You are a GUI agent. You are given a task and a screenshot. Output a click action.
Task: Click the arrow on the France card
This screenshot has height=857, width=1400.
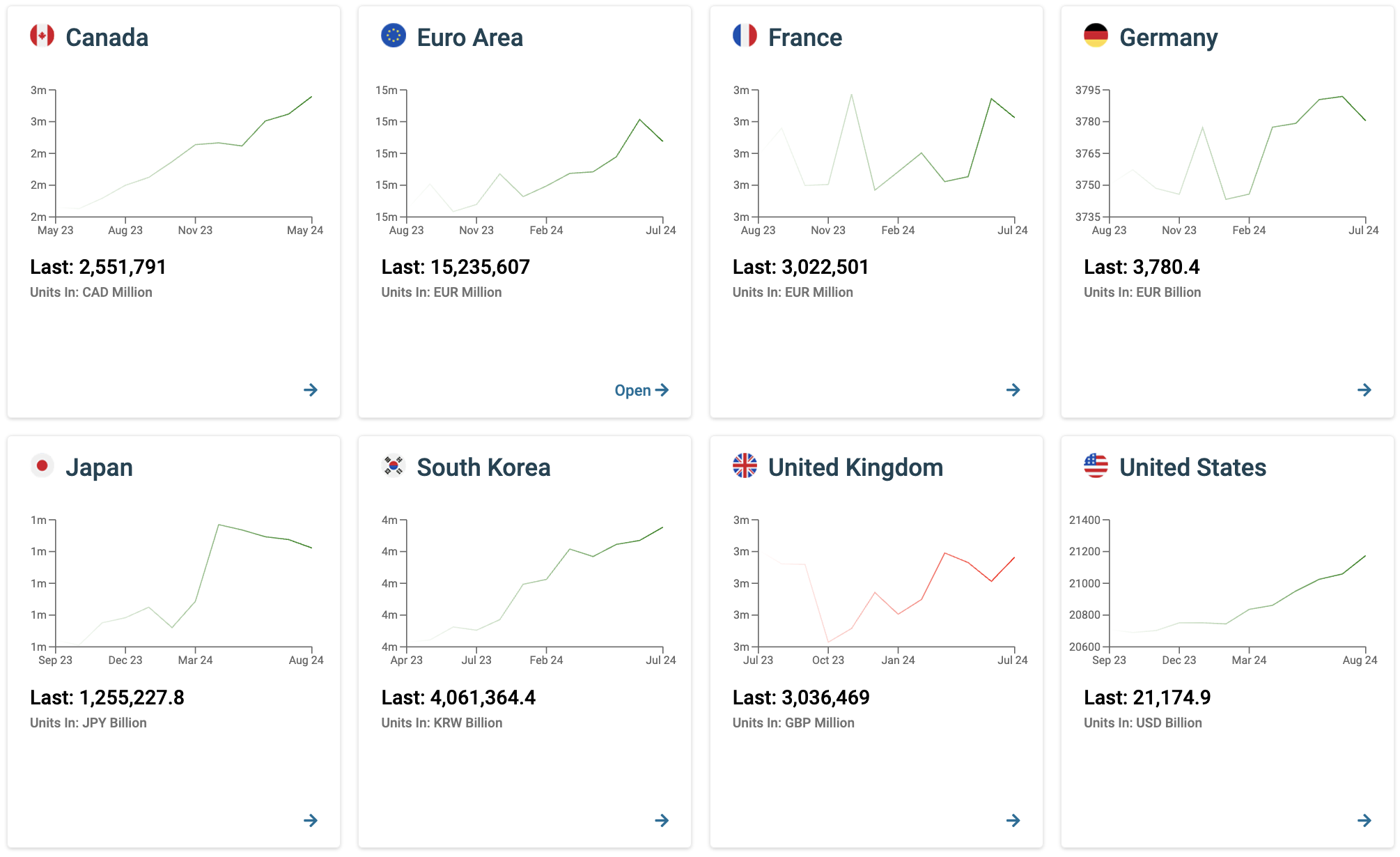pyautogui.click(x=1013, y=390)
